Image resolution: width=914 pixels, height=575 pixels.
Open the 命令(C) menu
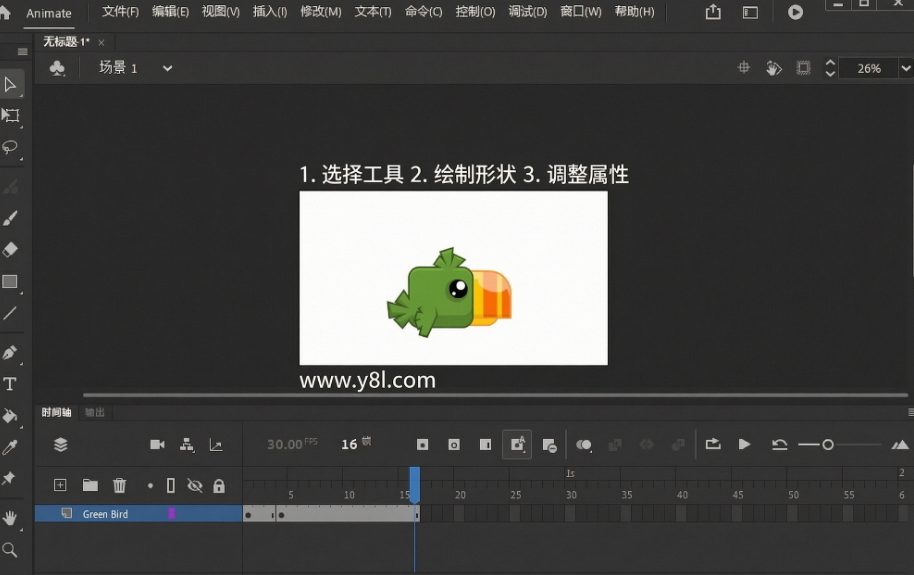click(x=424, y=12)
